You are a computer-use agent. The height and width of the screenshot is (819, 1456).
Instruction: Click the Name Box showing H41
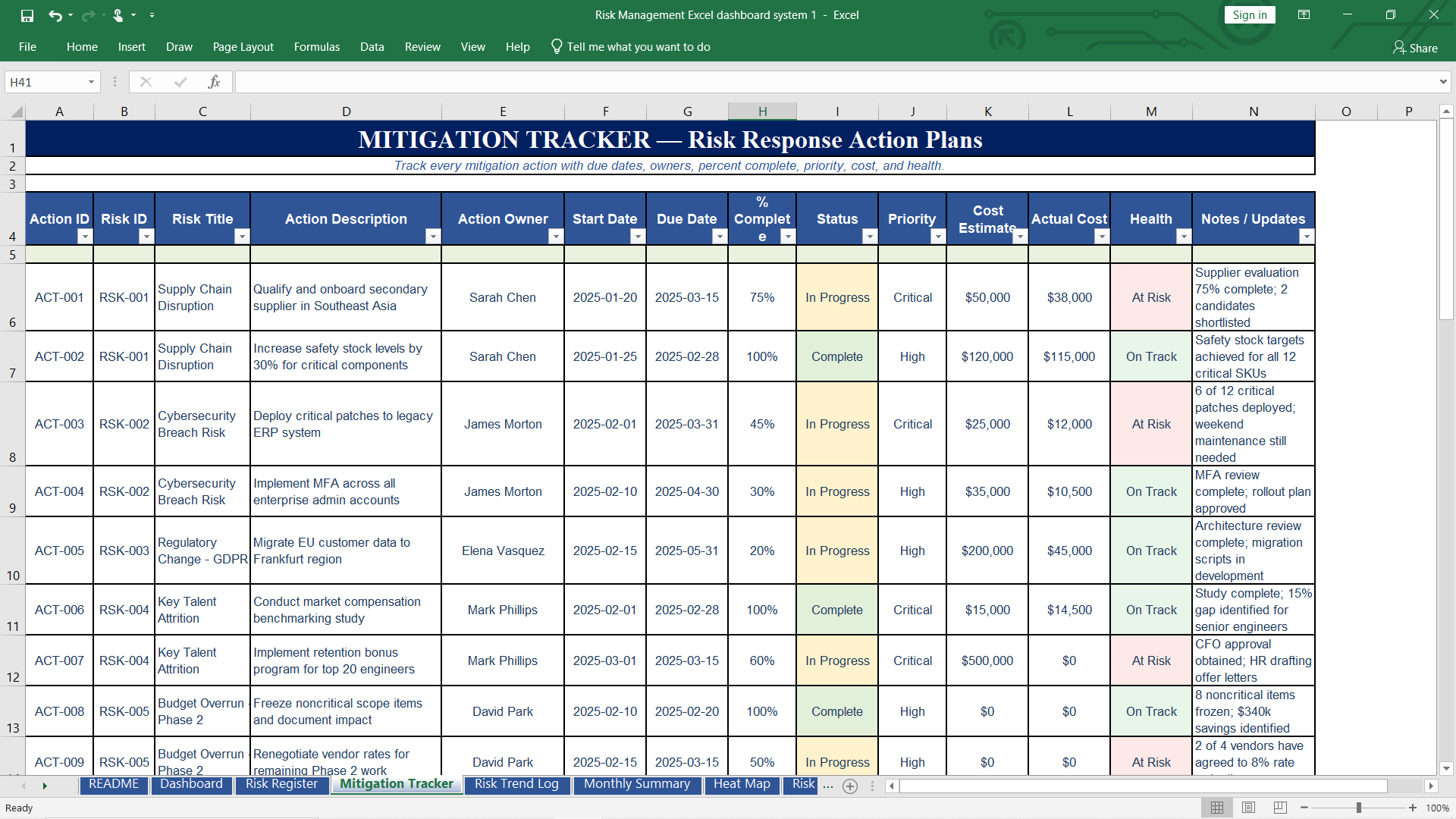(x=45, y=82)
